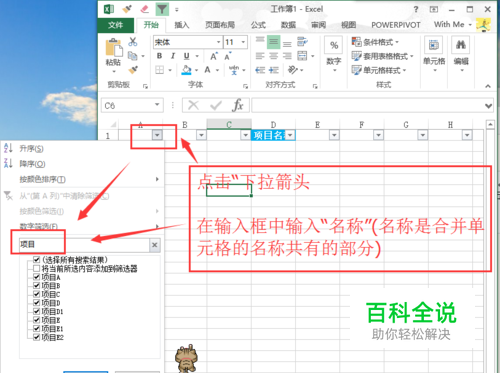Switch to the 页面布局 Page Layout tab
This screenshot has height=373, width=500.
(220, 25)
